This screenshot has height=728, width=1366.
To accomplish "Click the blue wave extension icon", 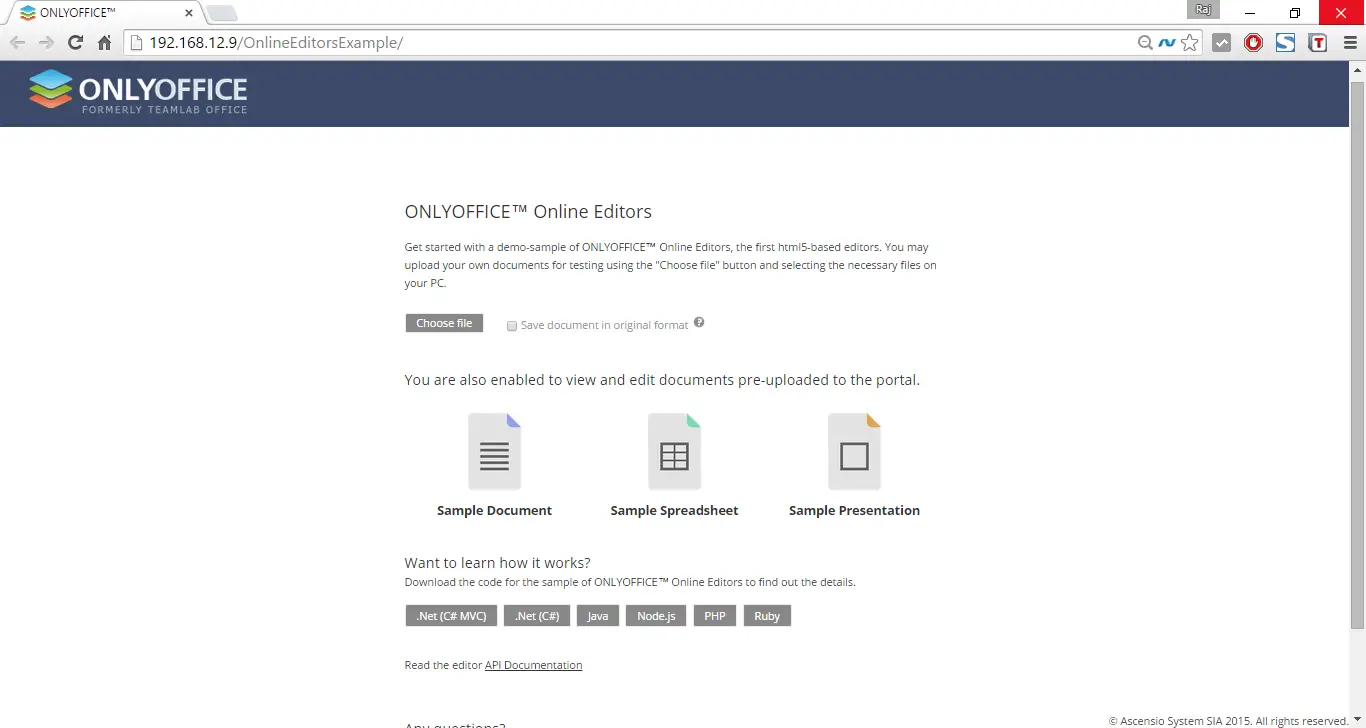I will [x=1167, y=43].
